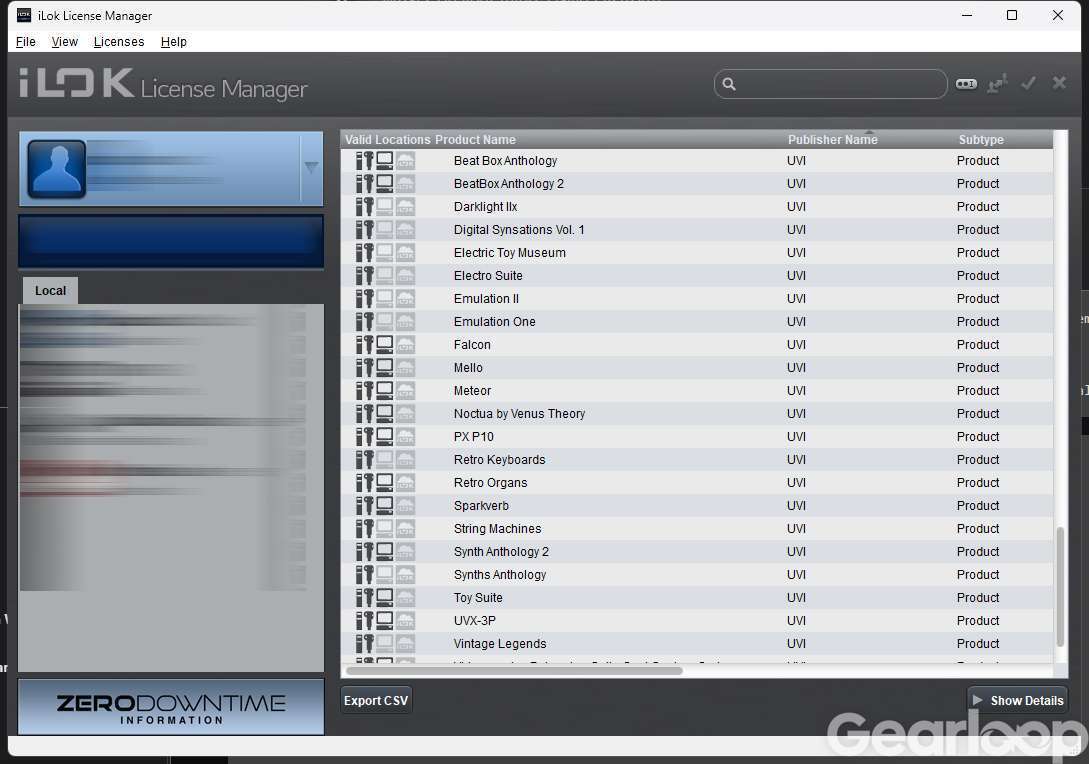The width and height of the screenshot is (1089, 764).
Task: Click the computer icon in the Falcon row
Action: click(385, 344)
